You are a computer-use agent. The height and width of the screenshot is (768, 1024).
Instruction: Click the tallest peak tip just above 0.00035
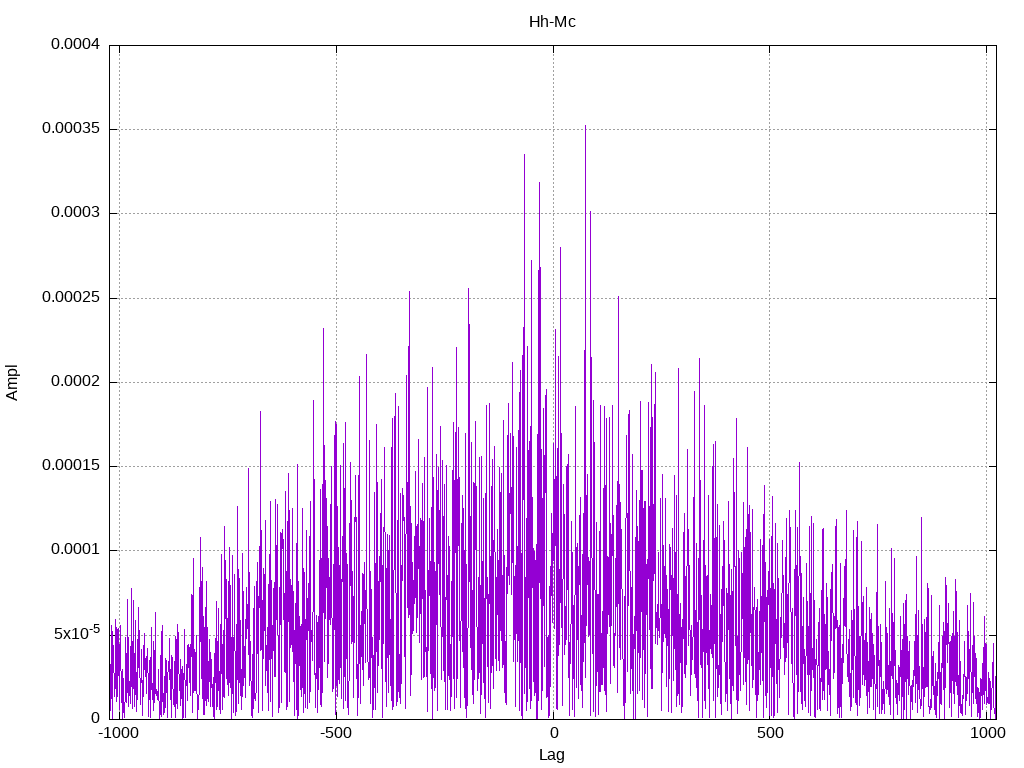tap(585, 126)
